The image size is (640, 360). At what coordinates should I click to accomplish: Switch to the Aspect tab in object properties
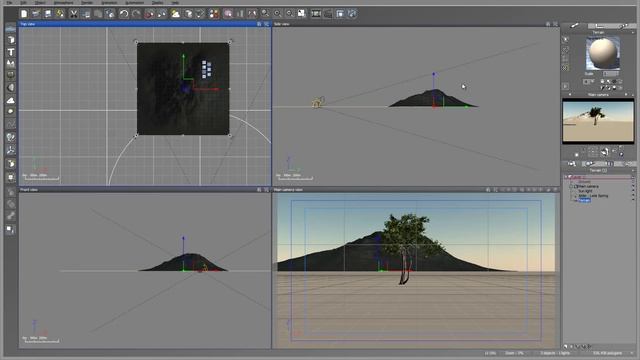[x=574, y=26]
